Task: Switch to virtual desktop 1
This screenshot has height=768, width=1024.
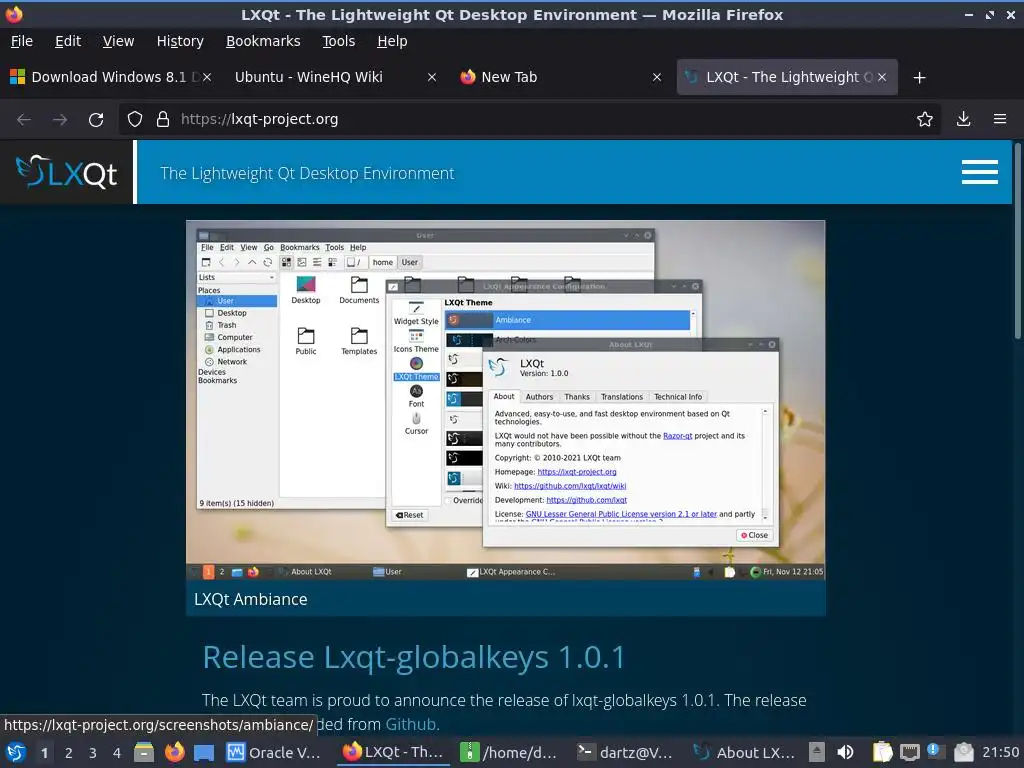Action: [44, 753]
